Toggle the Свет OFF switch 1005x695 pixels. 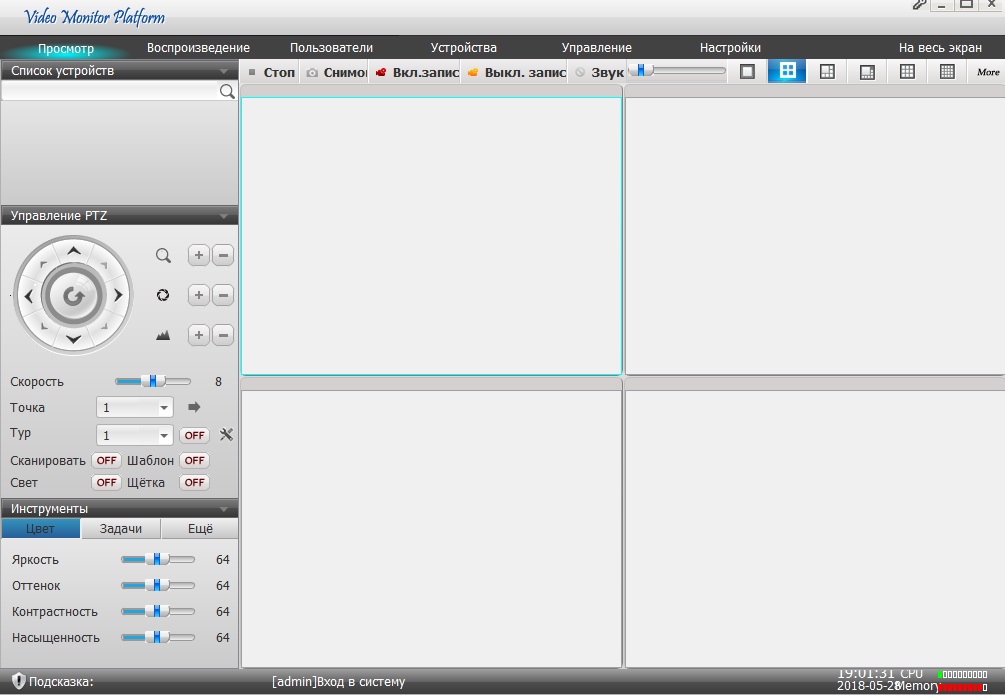(106, 483)
